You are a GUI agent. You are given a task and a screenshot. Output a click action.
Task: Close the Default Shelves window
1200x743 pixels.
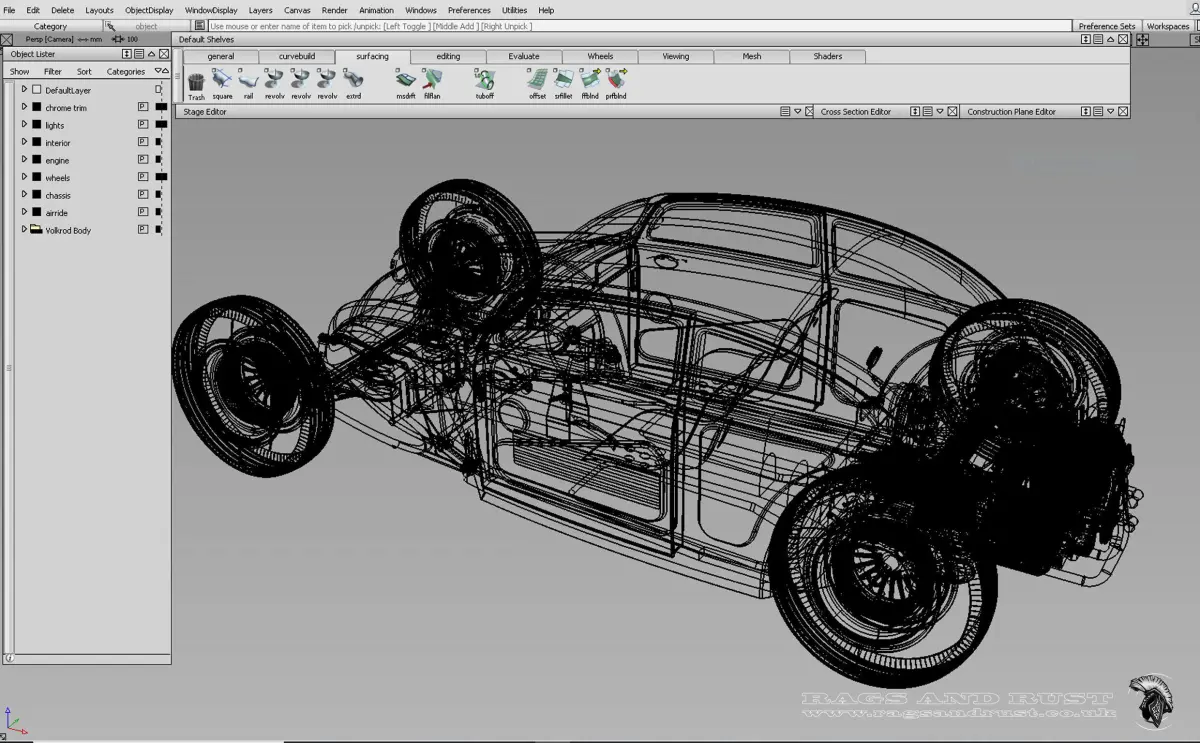click(1124, 39)
